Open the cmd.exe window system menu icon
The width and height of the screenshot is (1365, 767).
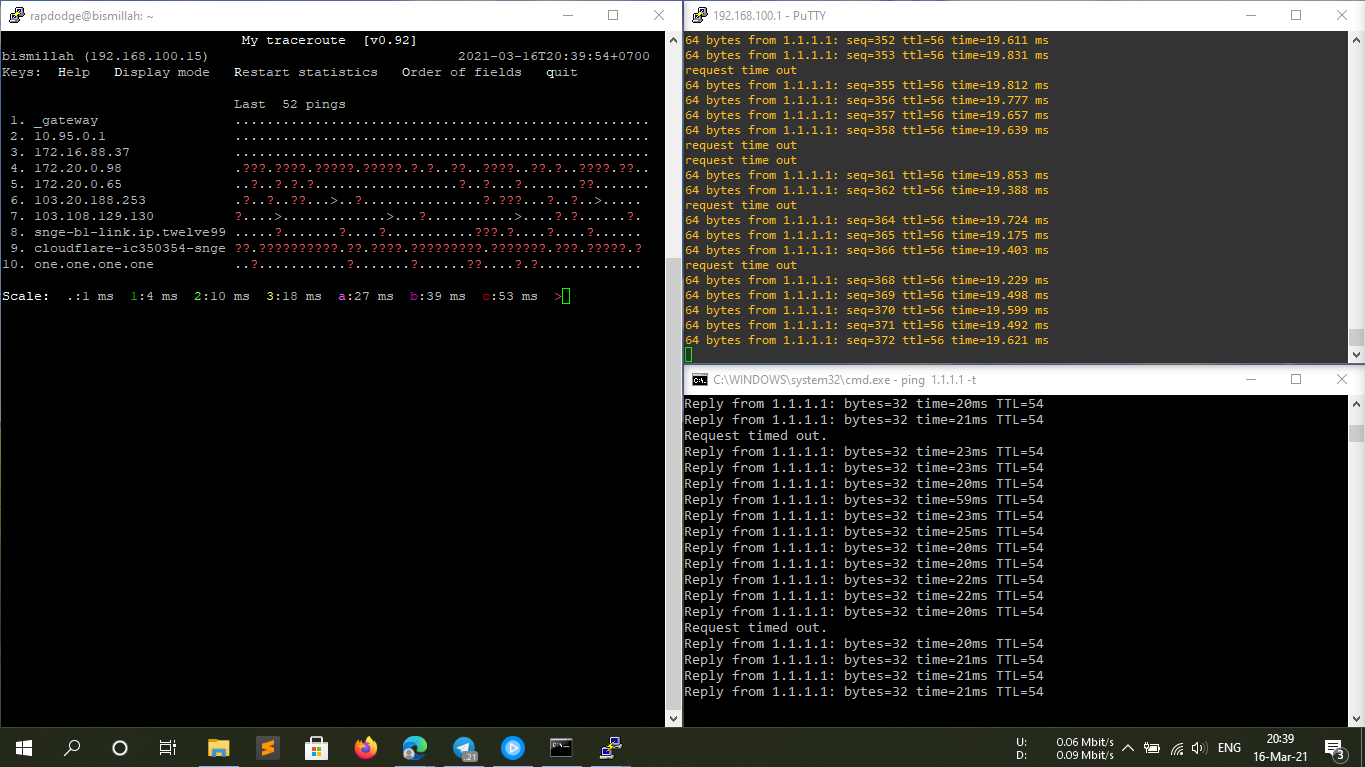(700, 380)
